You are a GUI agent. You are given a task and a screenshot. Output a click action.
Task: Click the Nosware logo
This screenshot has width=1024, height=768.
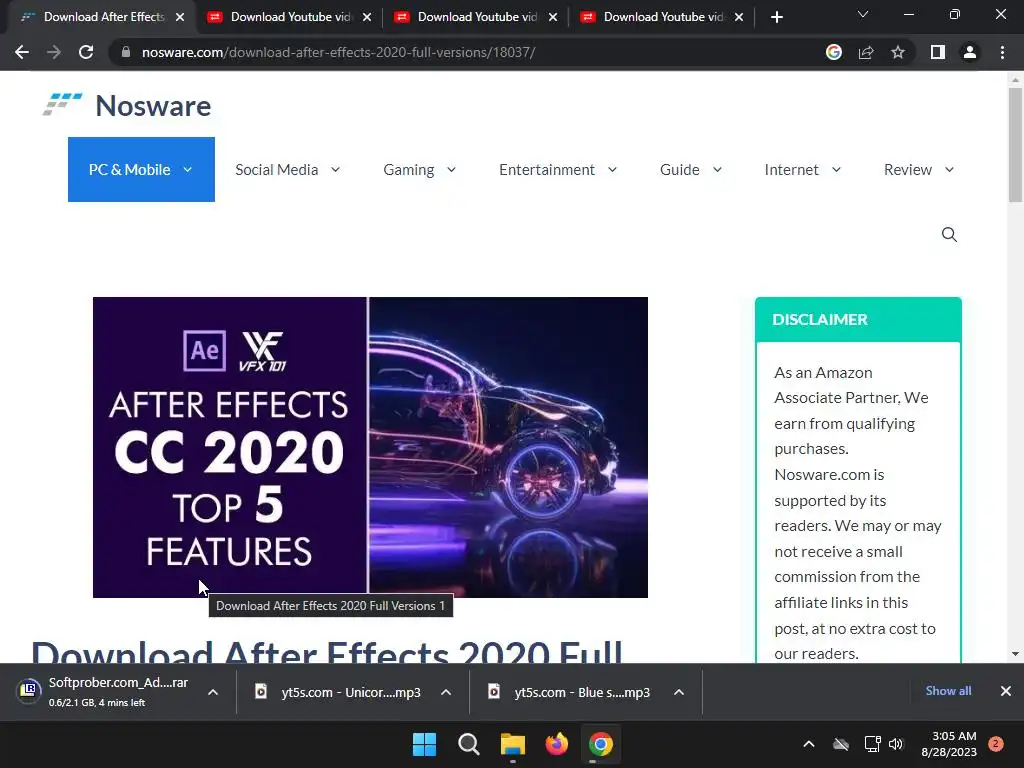(x=127, y=105)
